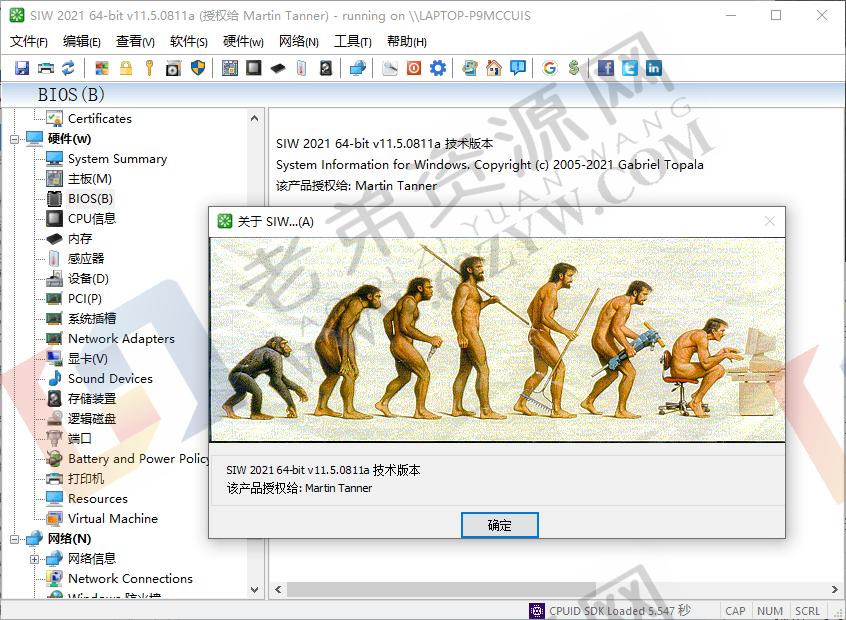Open the 硬件(W) menu in menu bar
This screenshot has width=846, height=620.
(x=243, y=42)
